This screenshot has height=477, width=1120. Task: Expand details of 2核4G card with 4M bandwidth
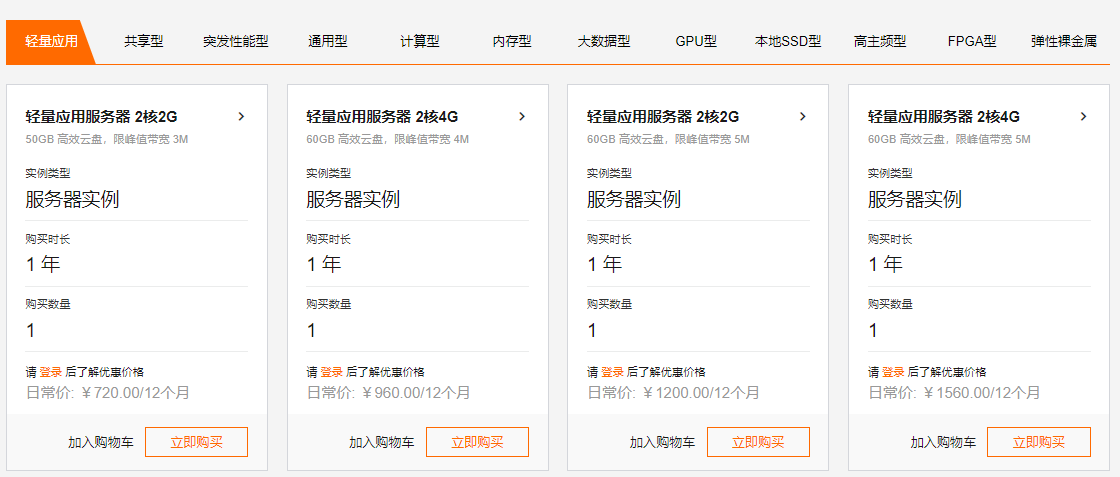522,116
